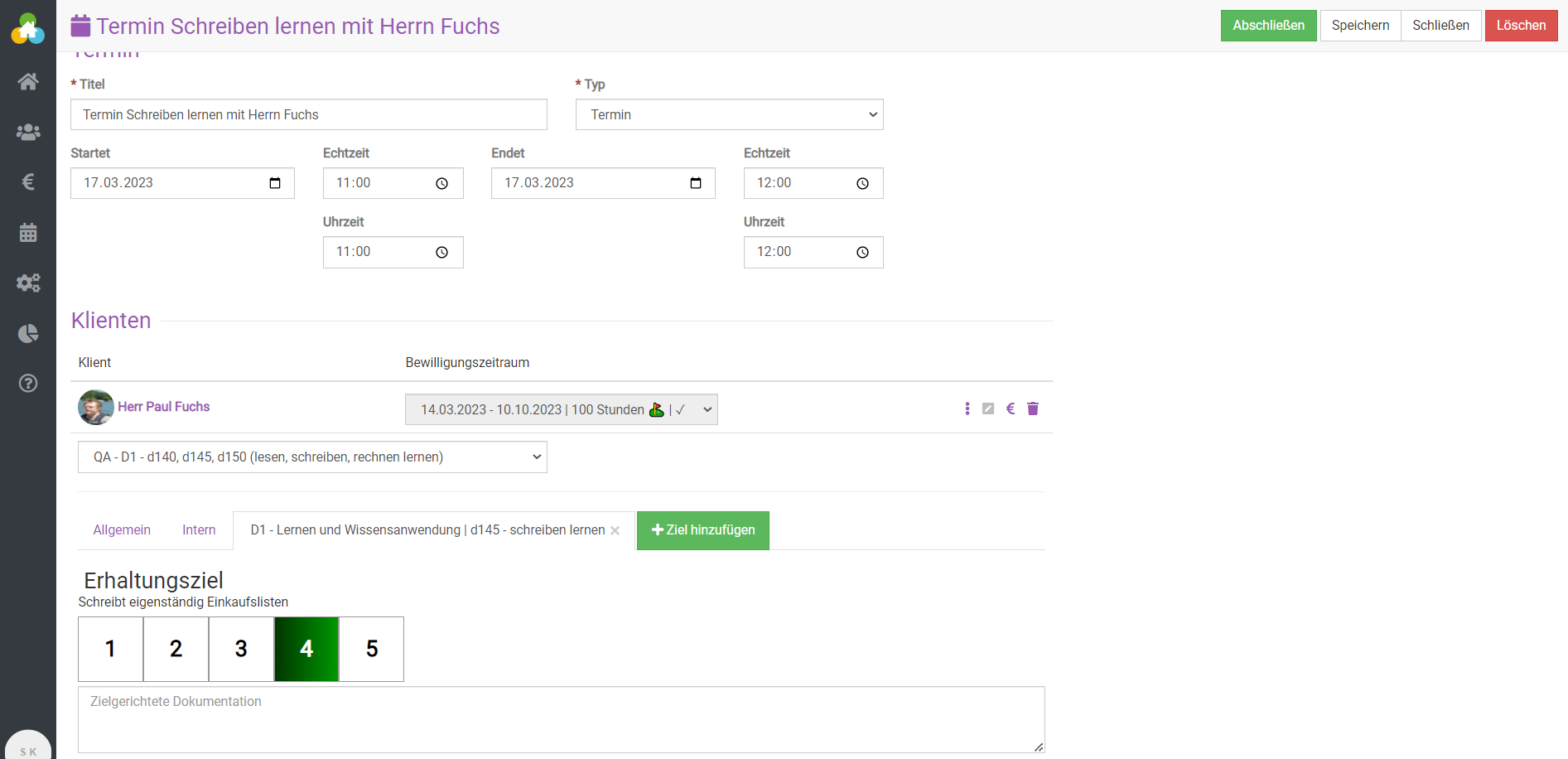Open the three-dot menu for Paul Fuchs

967,409
